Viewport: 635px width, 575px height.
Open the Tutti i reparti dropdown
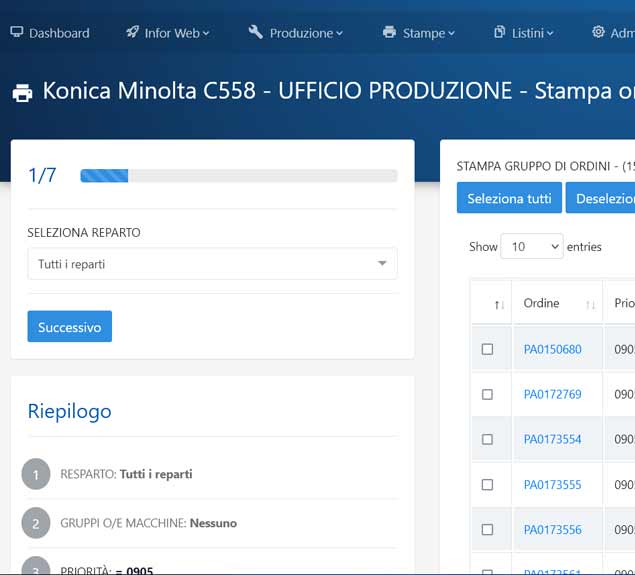click(x=212, y=264)
